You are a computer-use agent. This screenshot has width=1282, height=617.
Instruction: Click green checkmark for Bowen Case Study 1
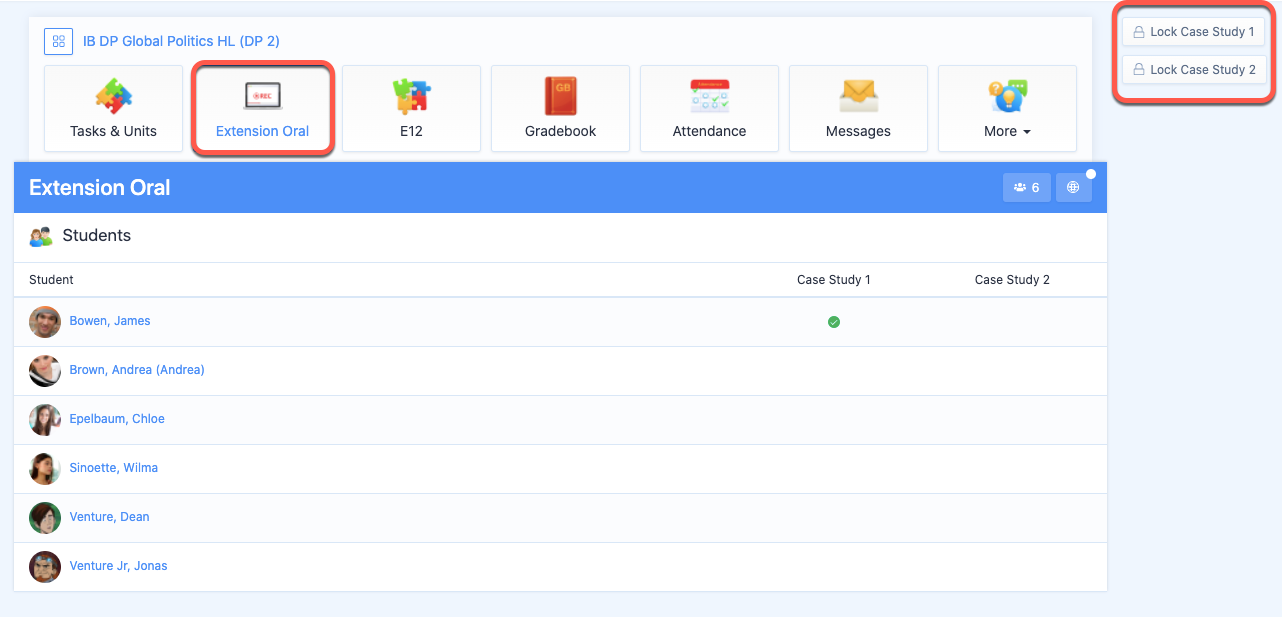[834, 322]
